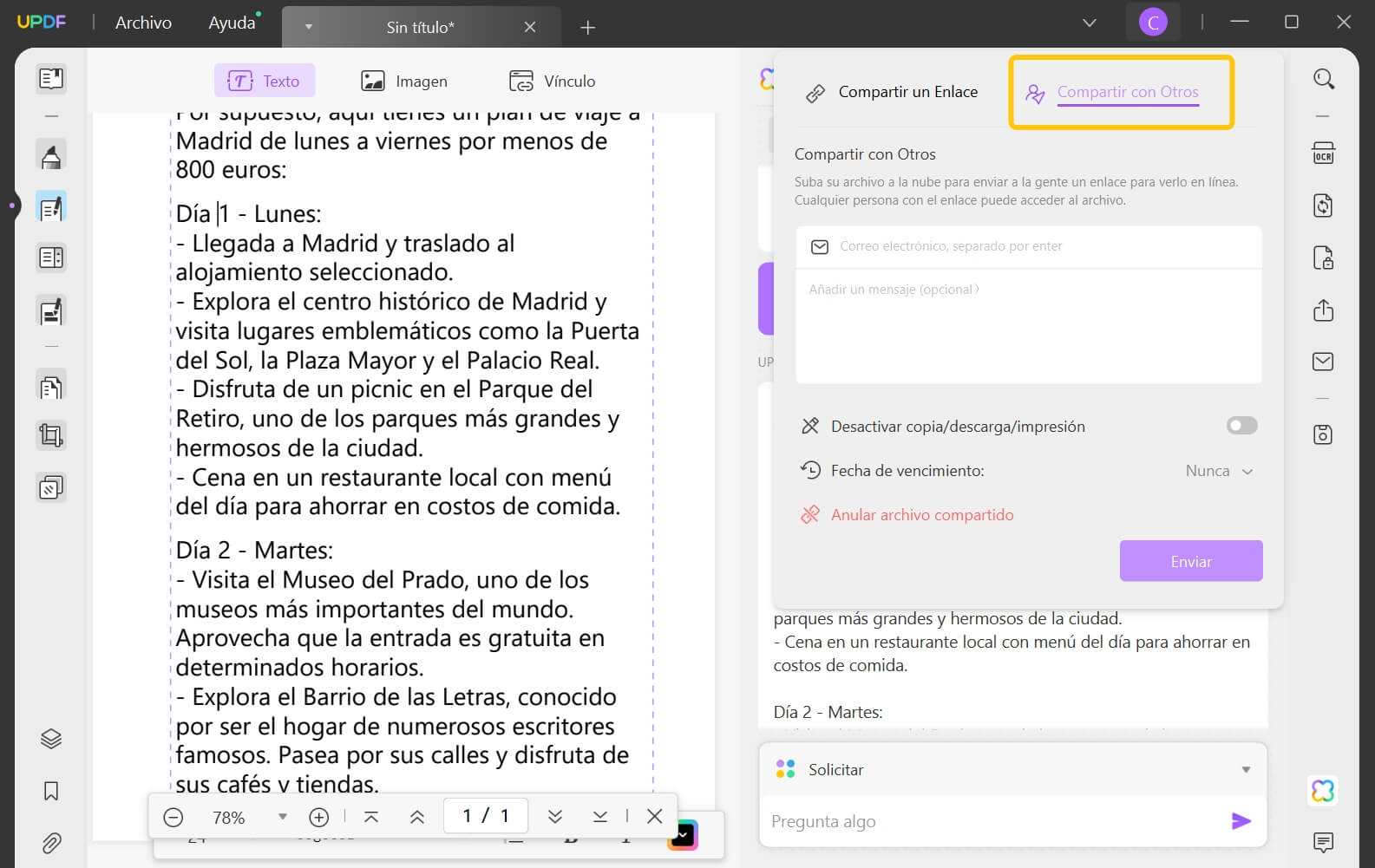
Task: Select the Edit PDF tool in sidebar
Action: pyautogui.click(x=51, y=207)
